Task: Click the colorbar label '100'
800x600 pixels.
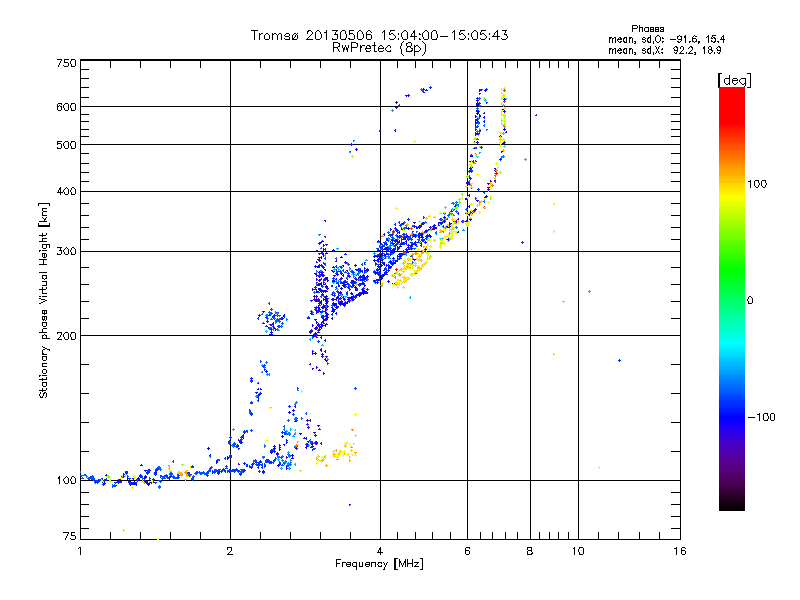Action: [757, 184]
